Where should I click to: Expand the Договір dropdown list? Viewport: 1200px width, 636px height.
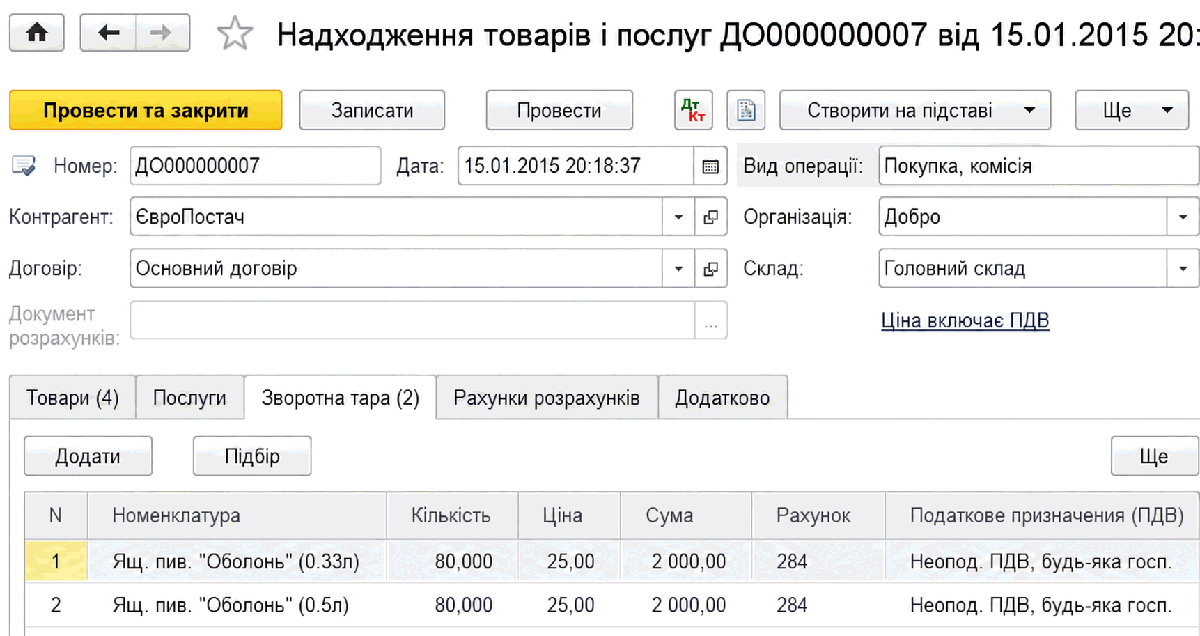678,269
